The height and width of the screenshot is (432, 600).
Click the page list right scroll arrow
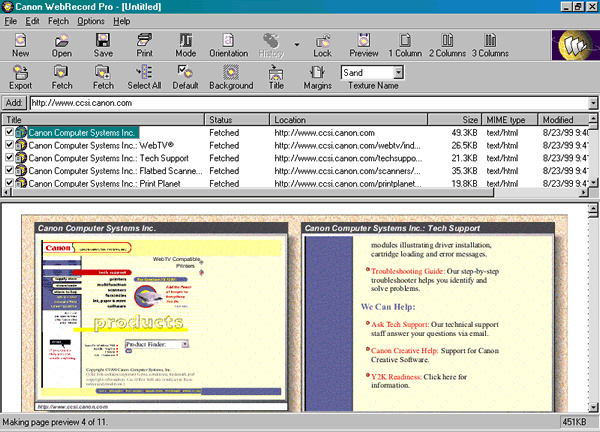click(584, 192)
